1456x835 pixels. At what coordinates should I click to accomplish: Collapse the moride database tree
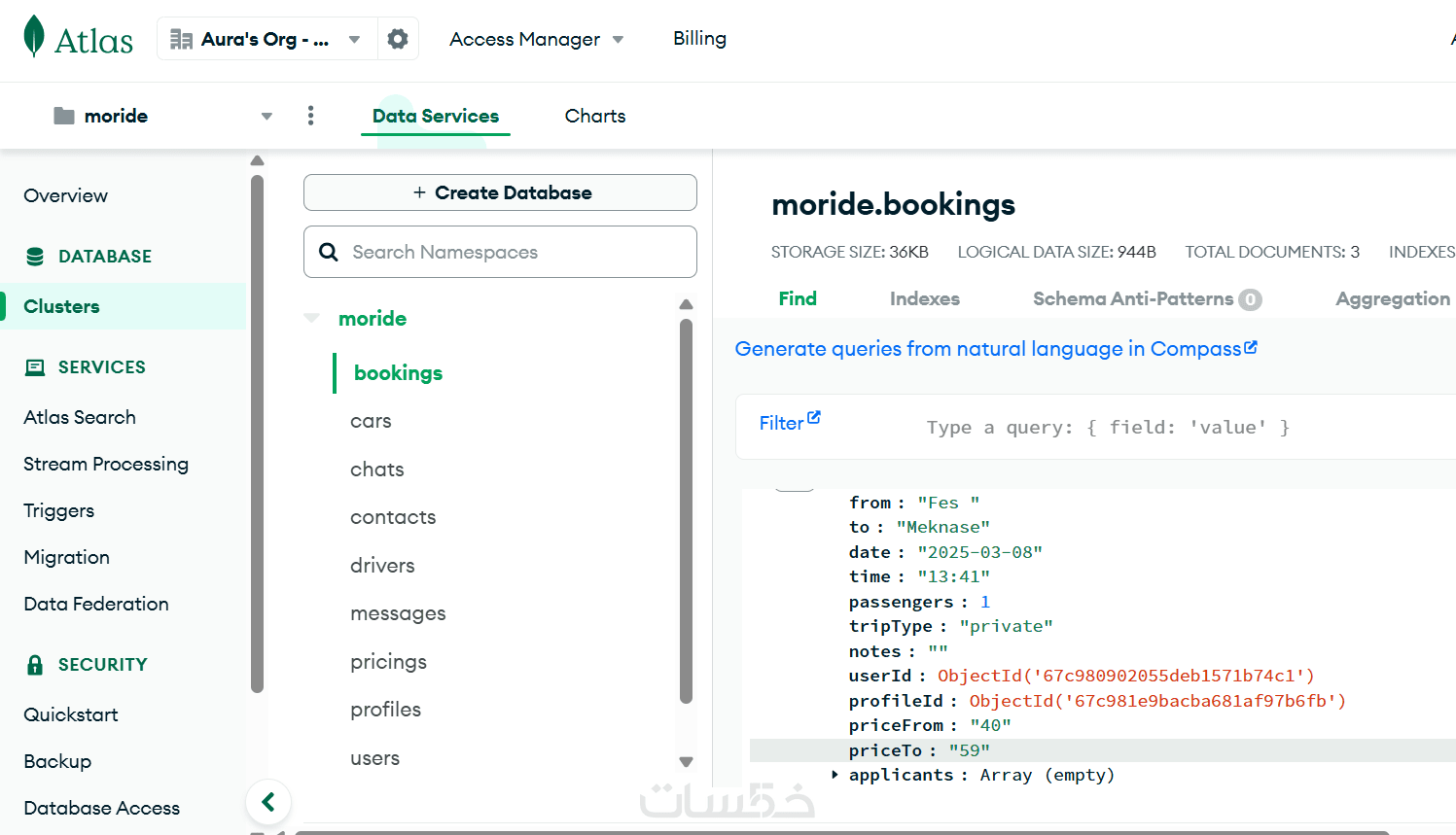[x=311, y=318]
